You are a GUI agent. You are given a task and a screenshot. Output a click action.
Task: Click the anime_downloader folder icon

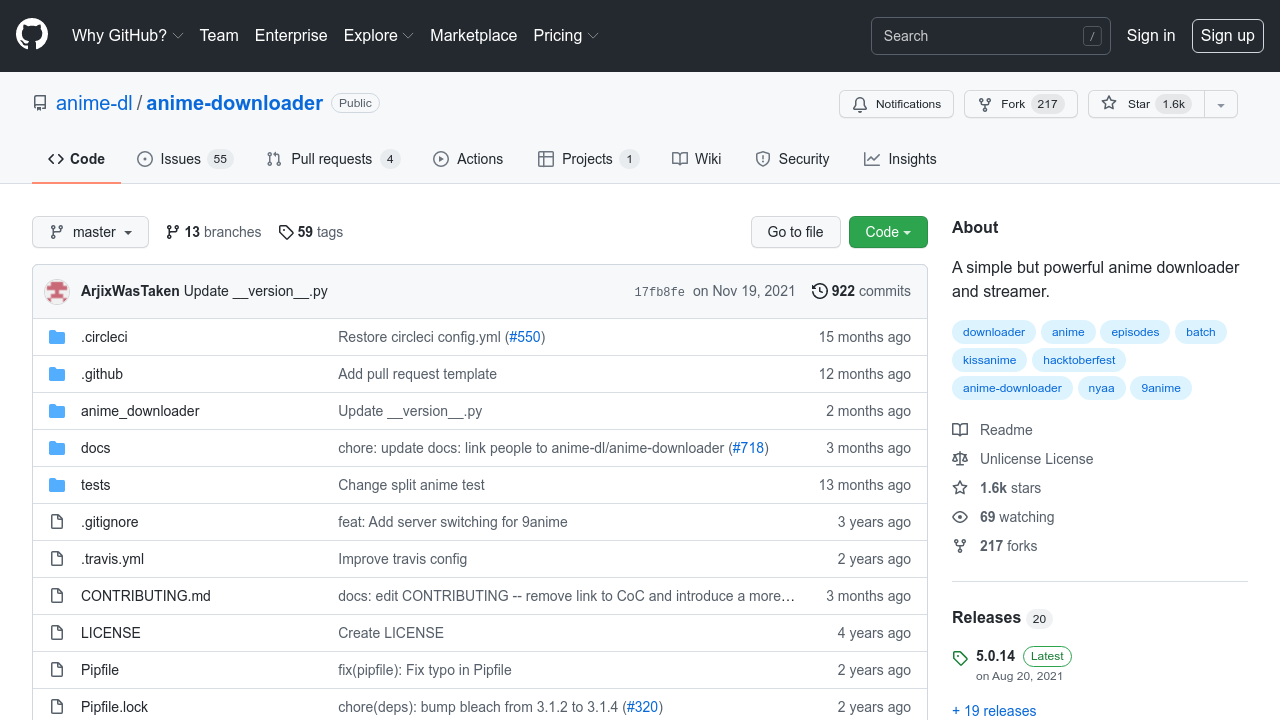pos(57,411)
